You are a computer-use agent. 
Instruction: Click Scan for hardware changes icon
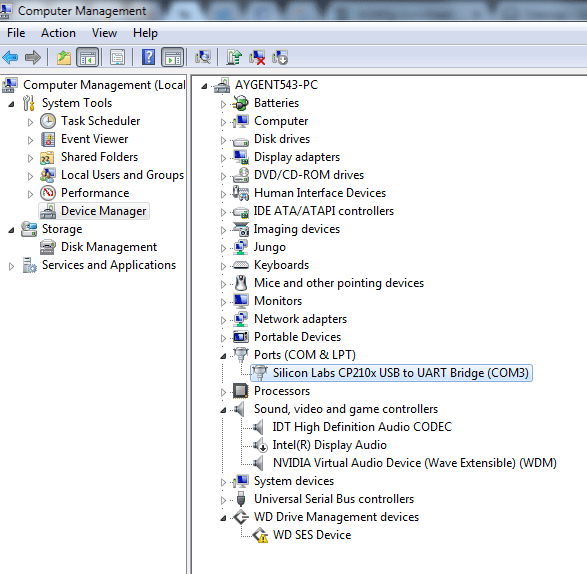click(203, 57)
